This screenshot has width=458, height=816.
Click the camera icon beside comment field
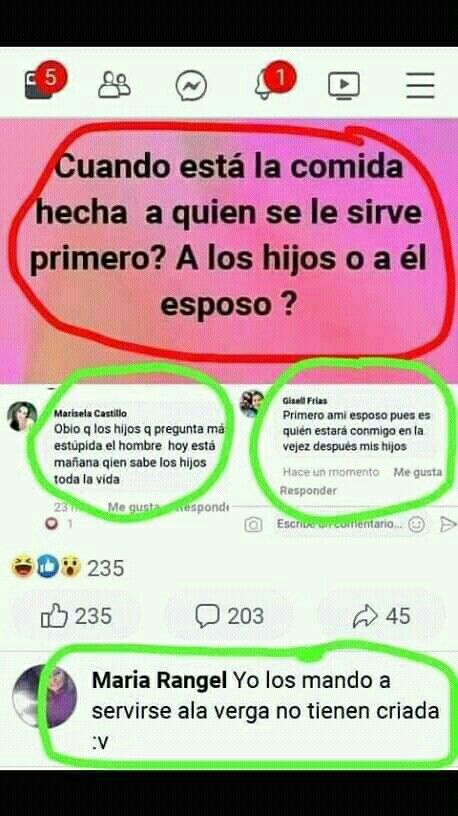coord(253,525)
